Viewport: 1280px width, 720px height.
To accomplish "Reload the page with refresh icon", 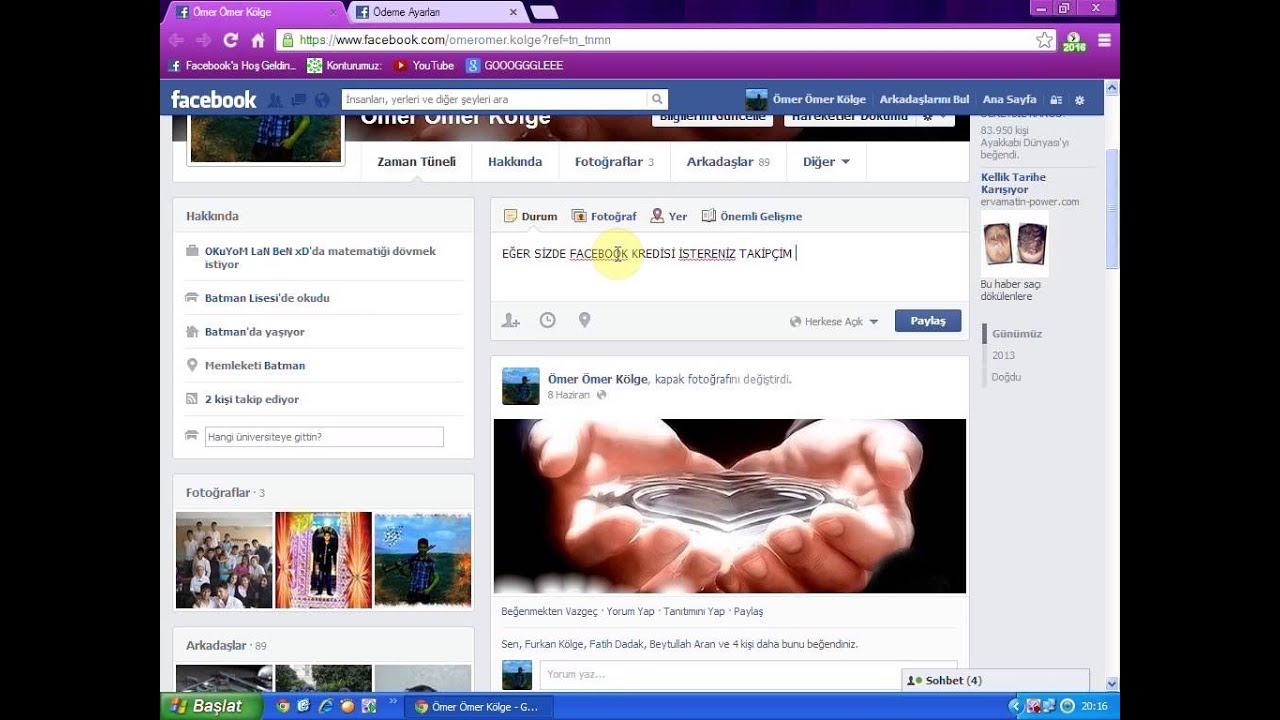I will [x=231, y=40].
